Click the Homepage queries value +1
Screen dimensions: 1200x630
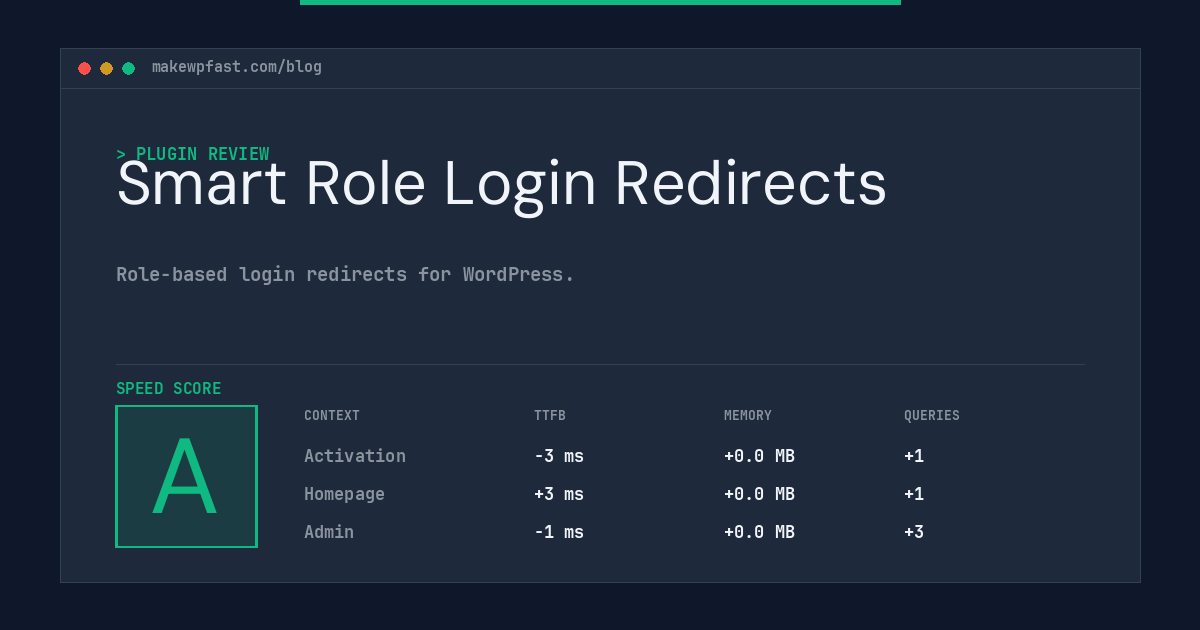(914, 494)
